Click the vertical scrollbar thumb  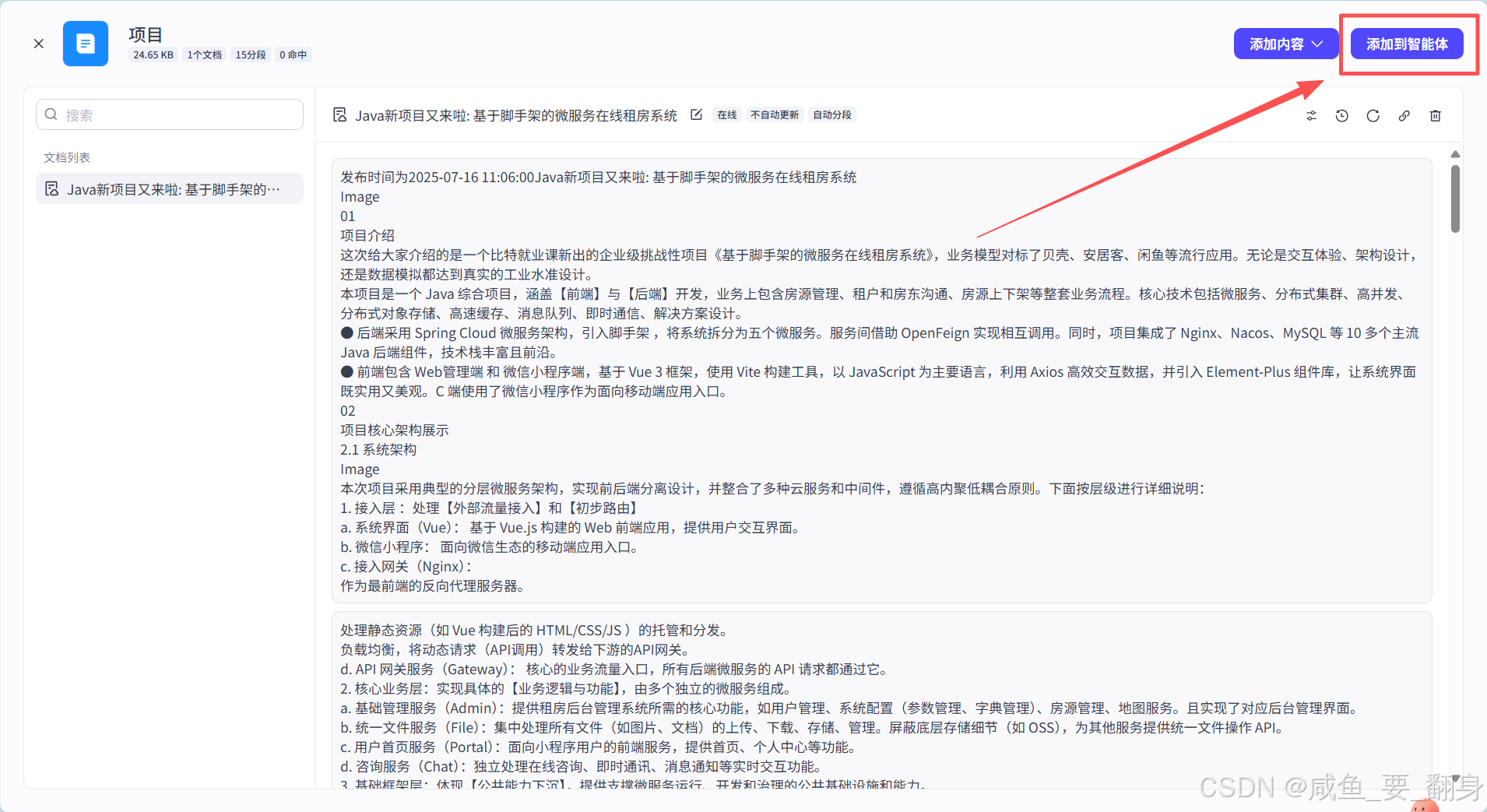tap(1455, 198)
